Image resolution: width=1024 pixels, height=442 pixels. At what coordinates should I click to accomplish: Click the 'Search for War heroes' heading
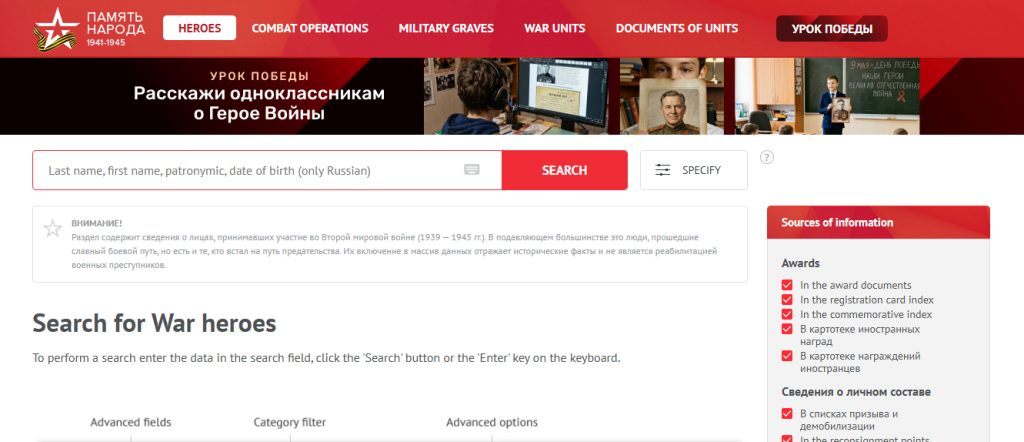click(x=154, y=323)
